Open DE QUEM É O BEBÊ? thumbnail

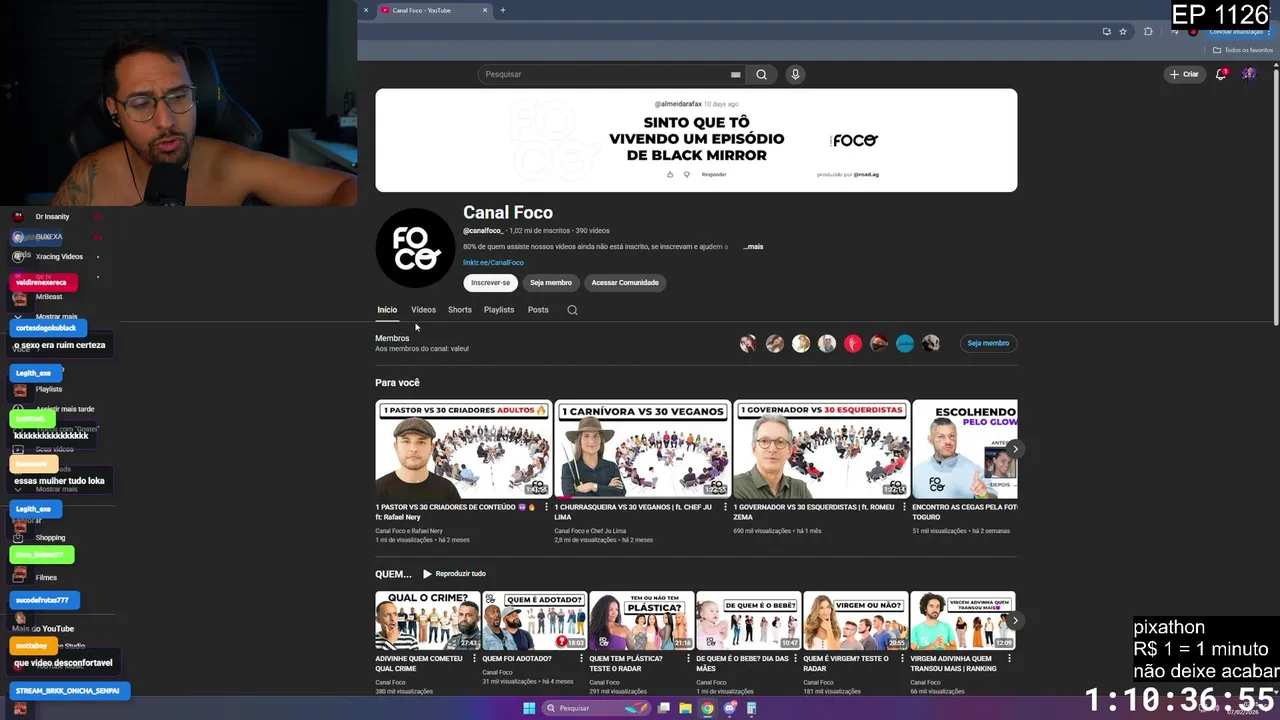click(748, 621)
